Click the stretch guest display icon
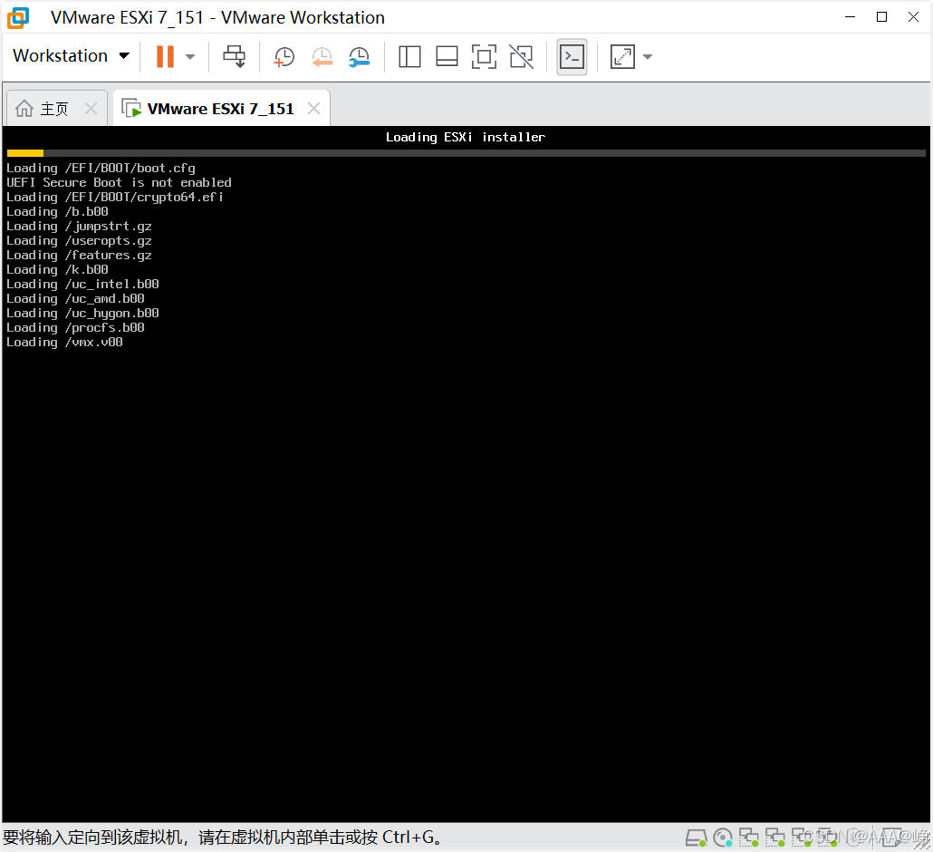933x852 pixels. pyautogui.click(x=622, y=57)
